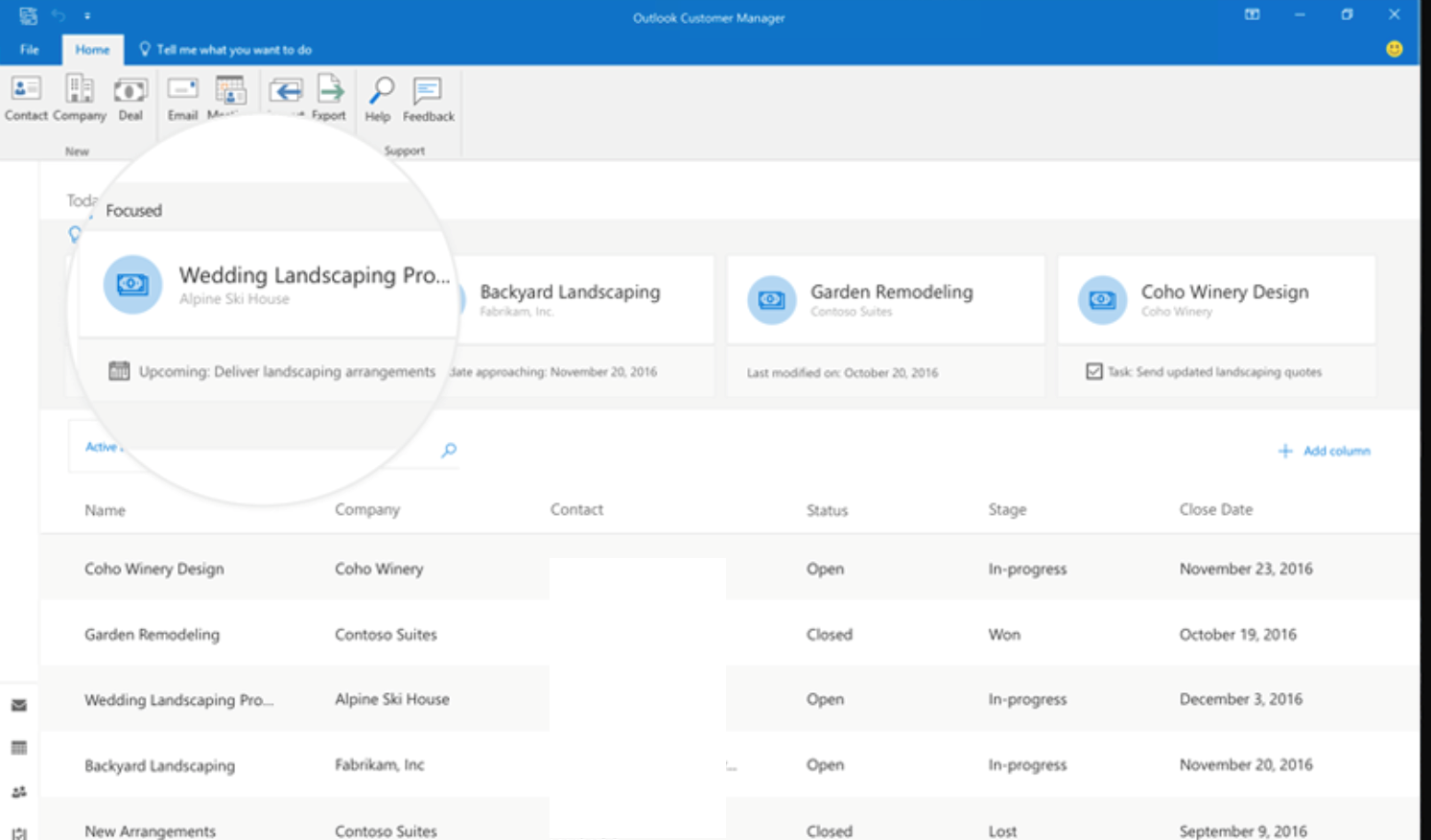The height and width of the screenshot is (840, 1431).
Task: Click close date December 3, 2016
Action: [1240, 699]
